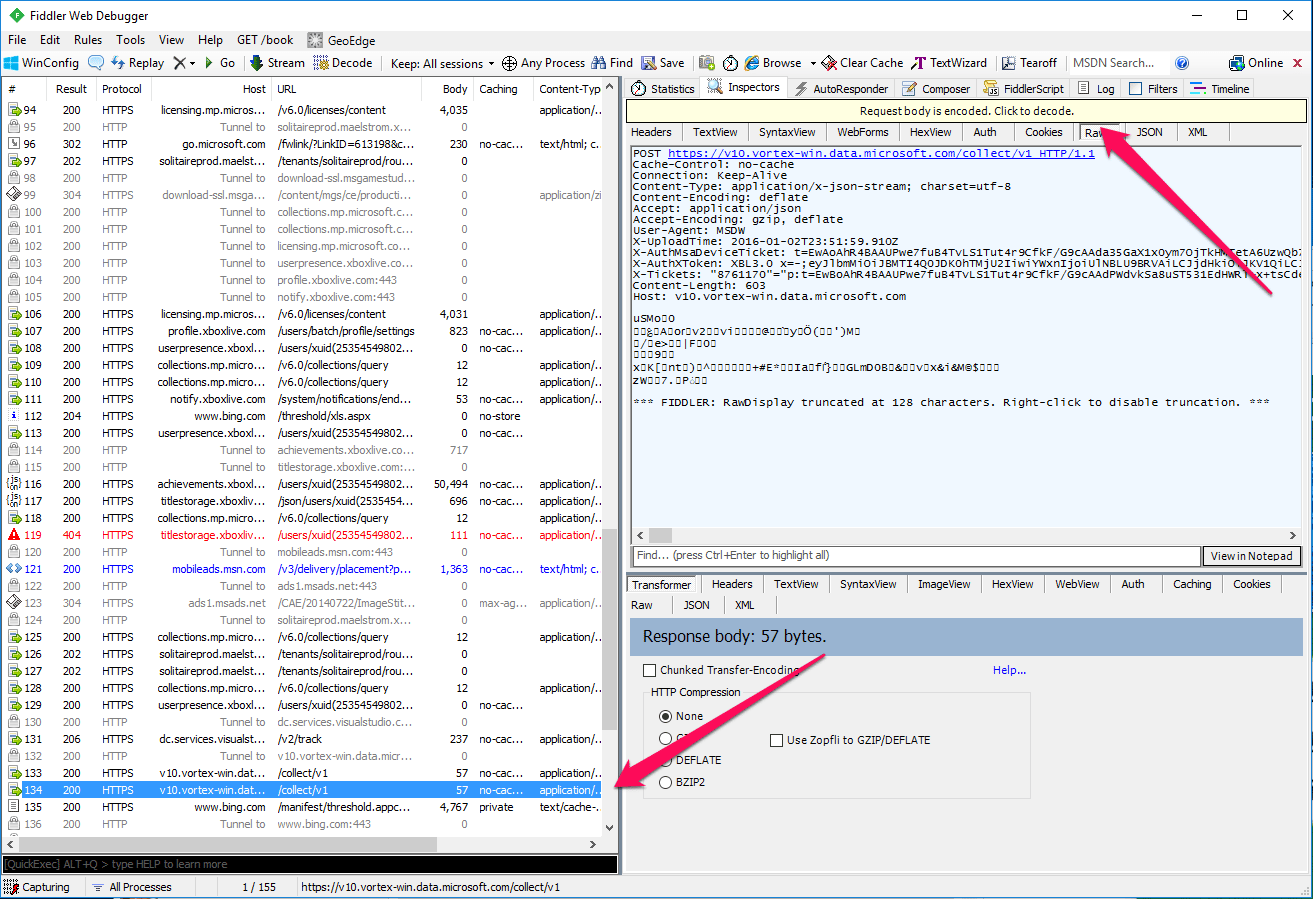Click View in Notepad button
This screenshot has width=1313, height=899.
pos(1252,556)
